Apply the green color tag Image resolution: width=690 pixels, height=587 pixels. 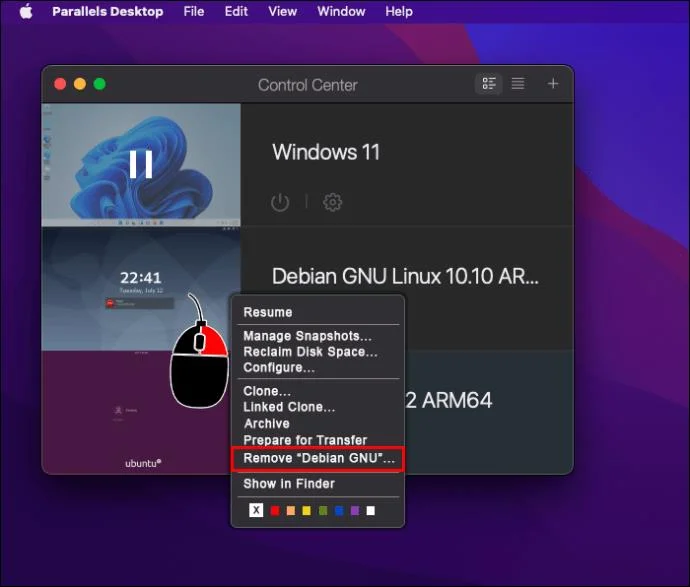pyautogui.click(x=323, y=510)
